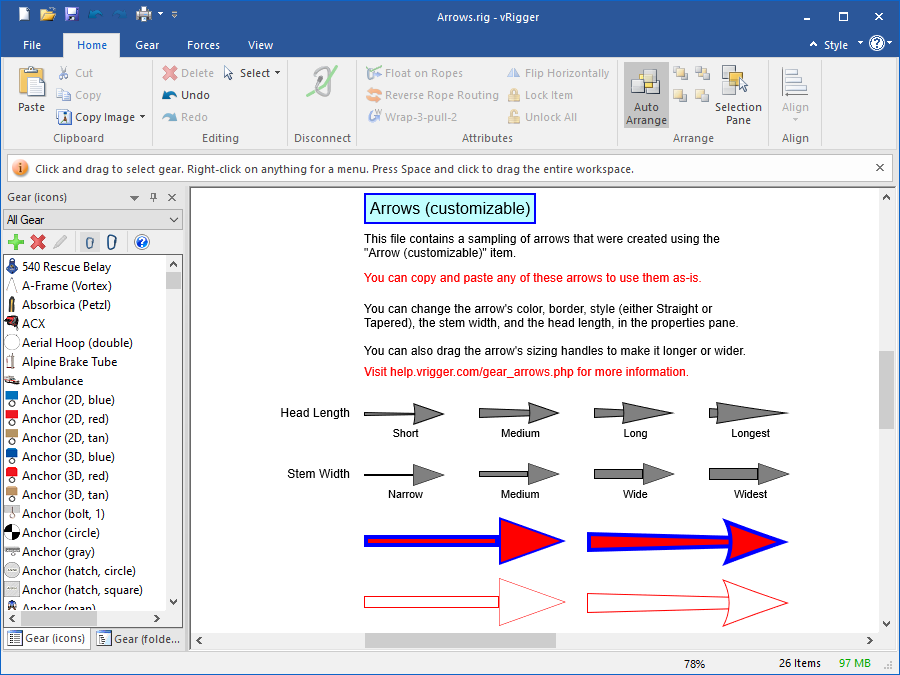The width and height of the screenshot is (900, 675).
Task: Toggle small carabiner icon size view
Action: (89, 242)
